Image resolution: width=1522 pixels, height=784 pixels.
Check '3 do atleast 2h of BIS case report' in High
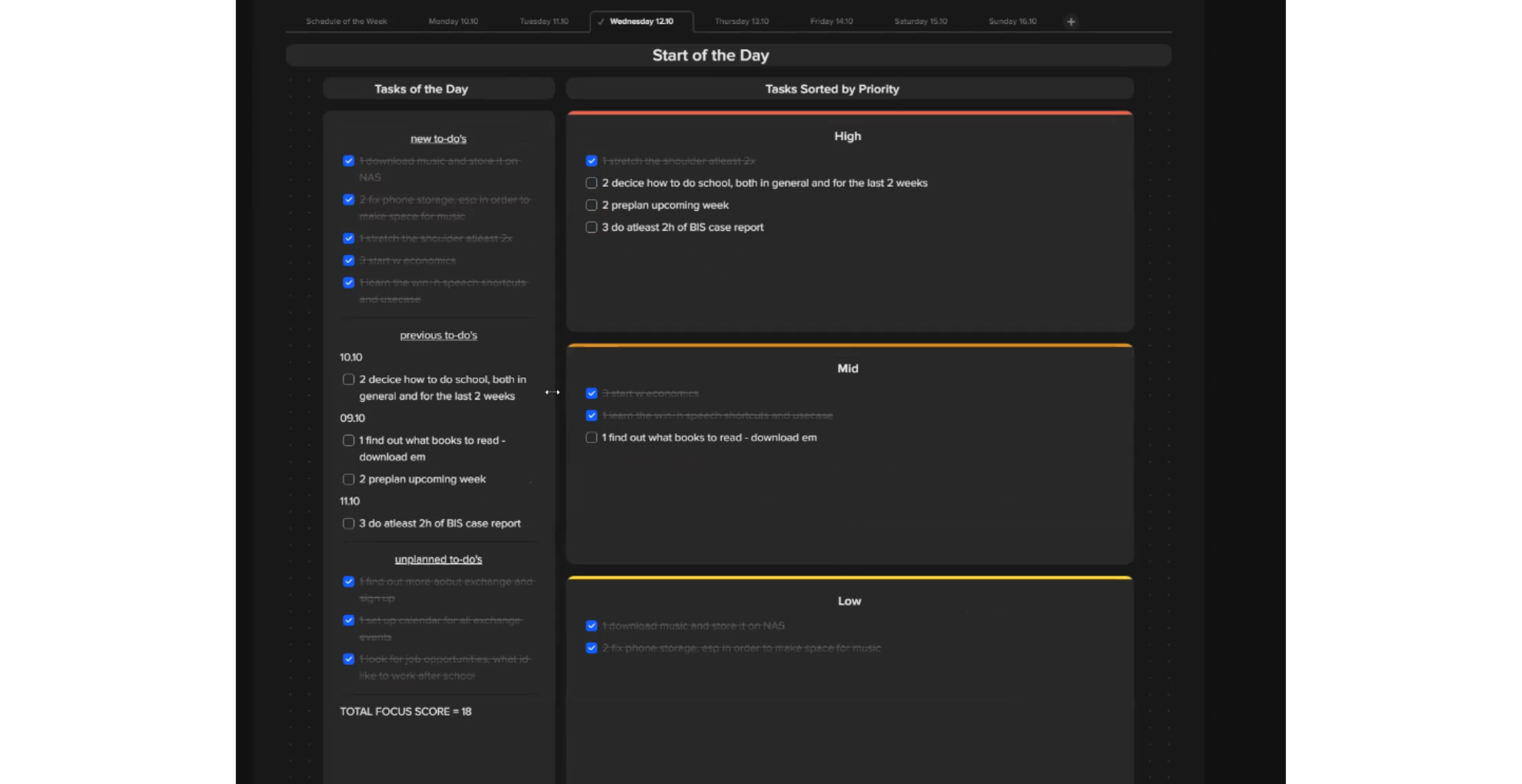[591, 228]
